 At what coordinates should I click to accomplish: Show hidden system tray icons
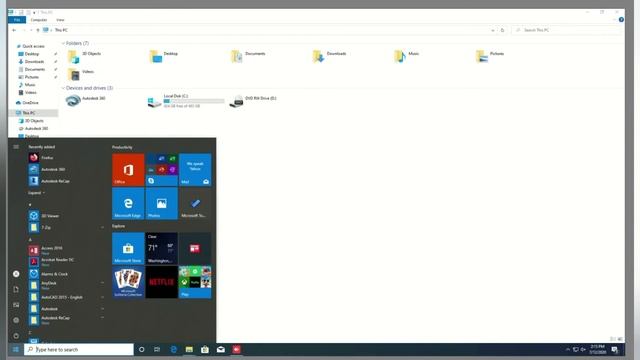(568, 349)
